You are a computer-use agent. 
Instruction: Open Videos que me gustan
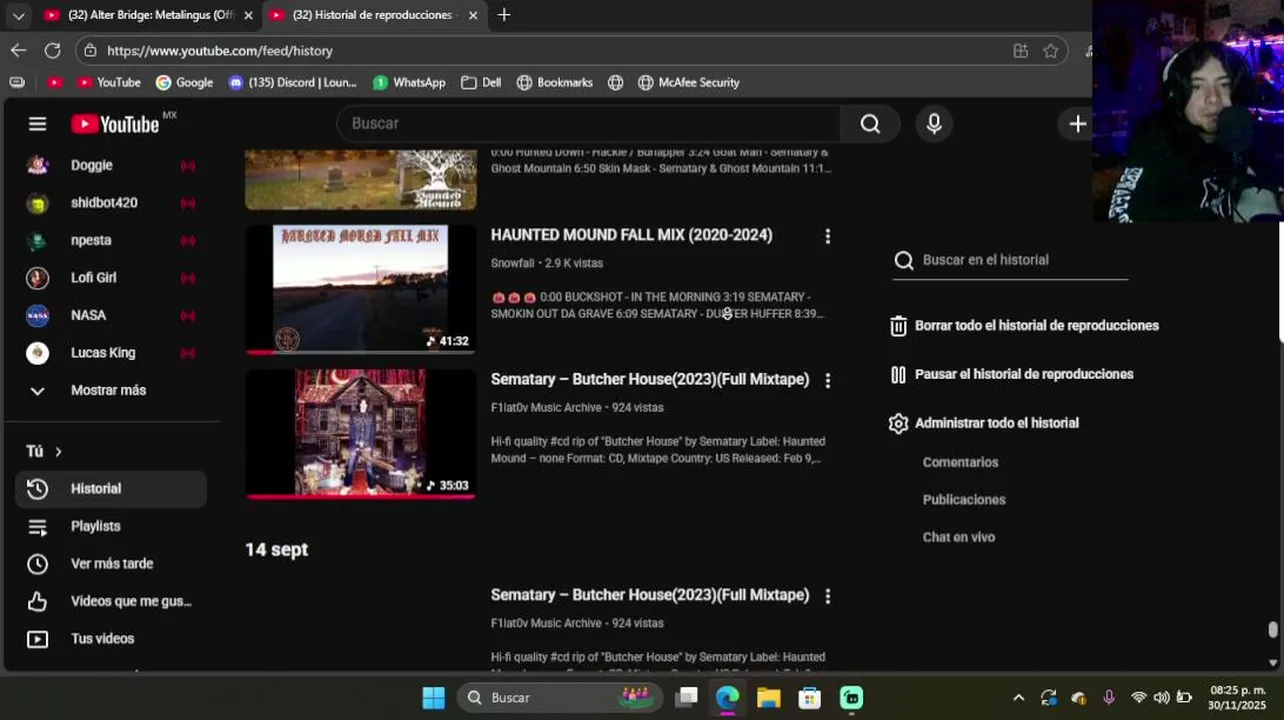(x=111, y=601)
